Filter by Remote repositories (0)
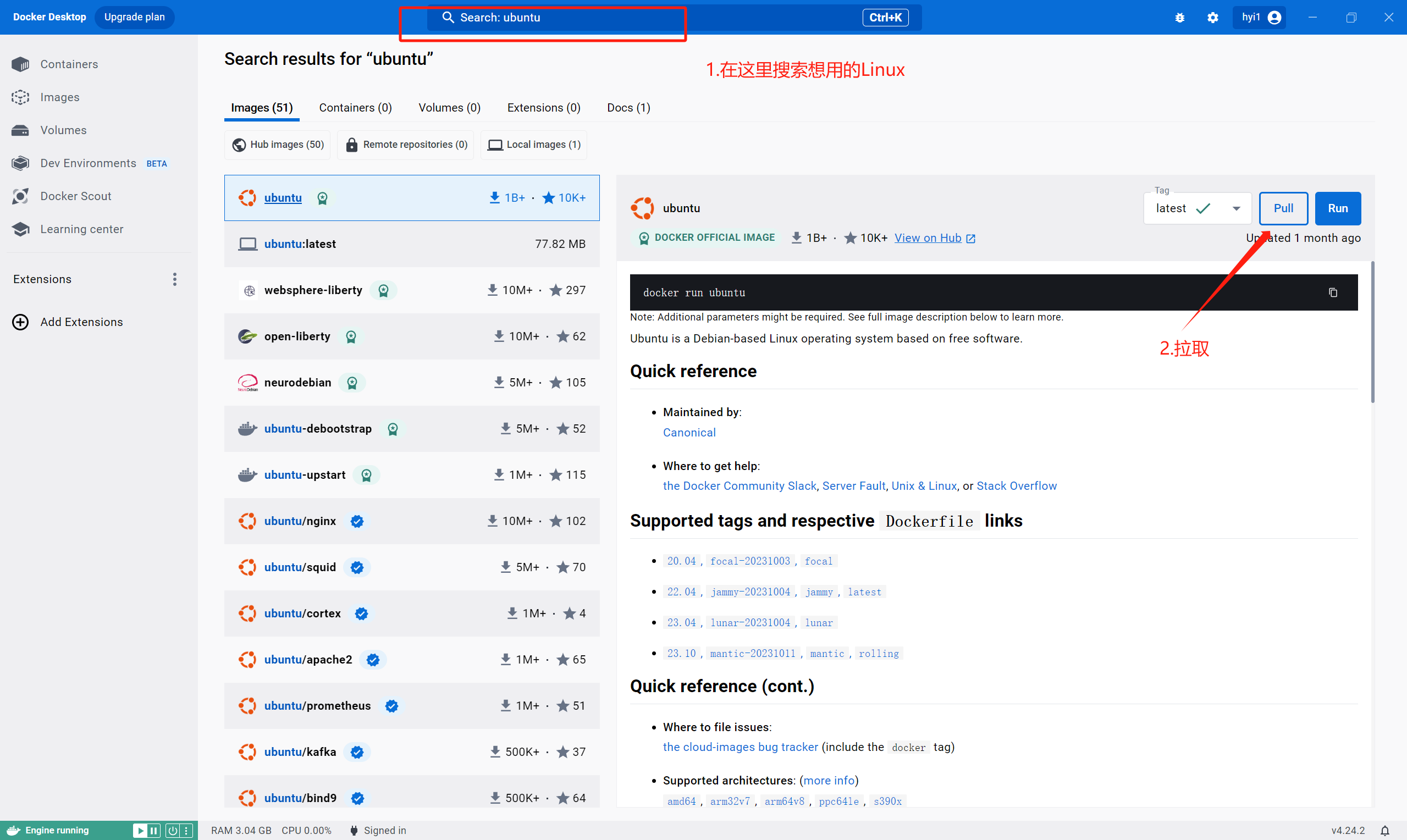Image resolution: width=1407 pixels, height=840 pixels. point(406,145)
